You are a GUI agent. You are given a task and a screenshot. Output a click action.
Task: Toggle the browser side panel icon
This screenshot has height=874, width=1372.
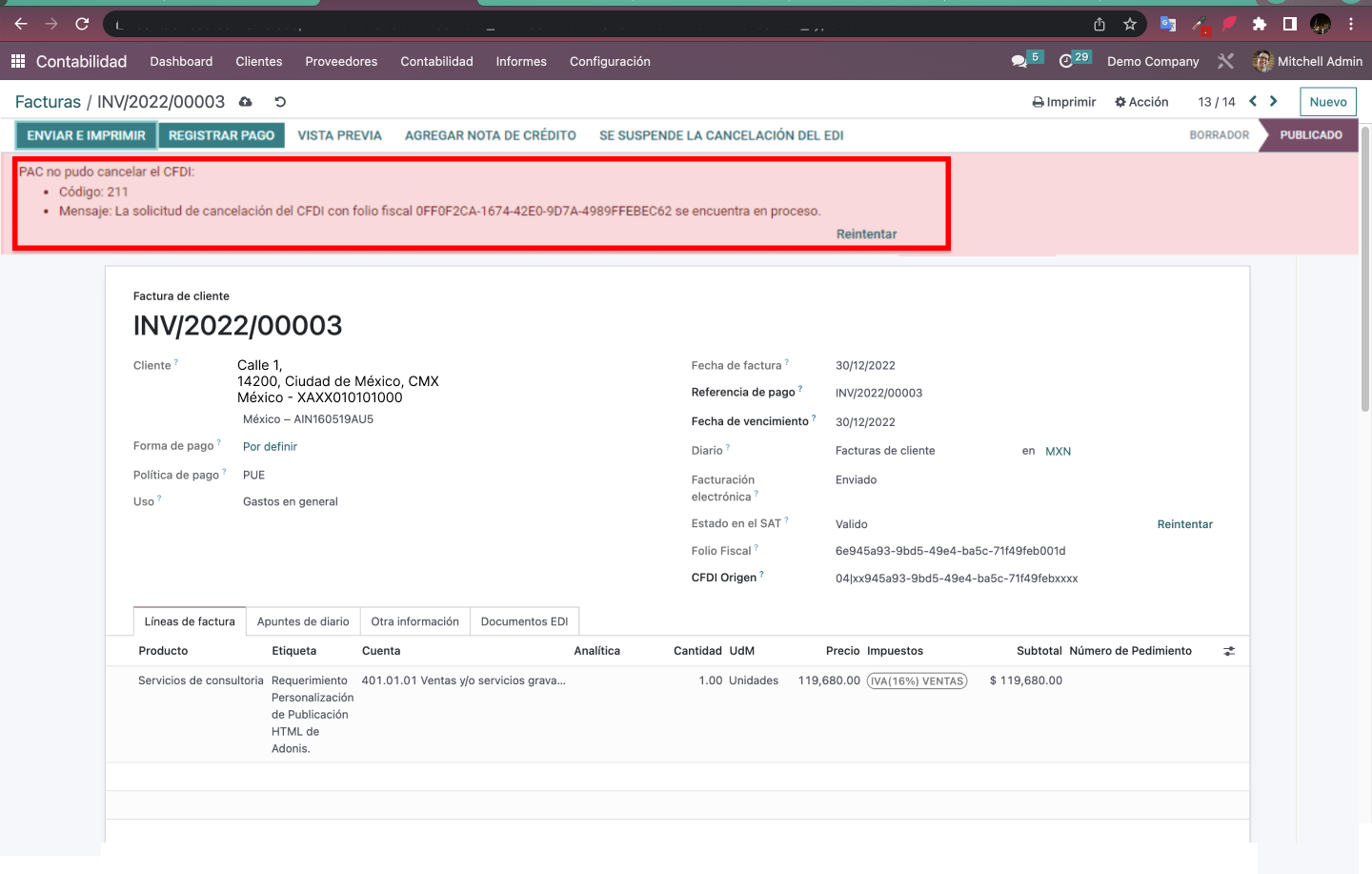[1289, 24]
